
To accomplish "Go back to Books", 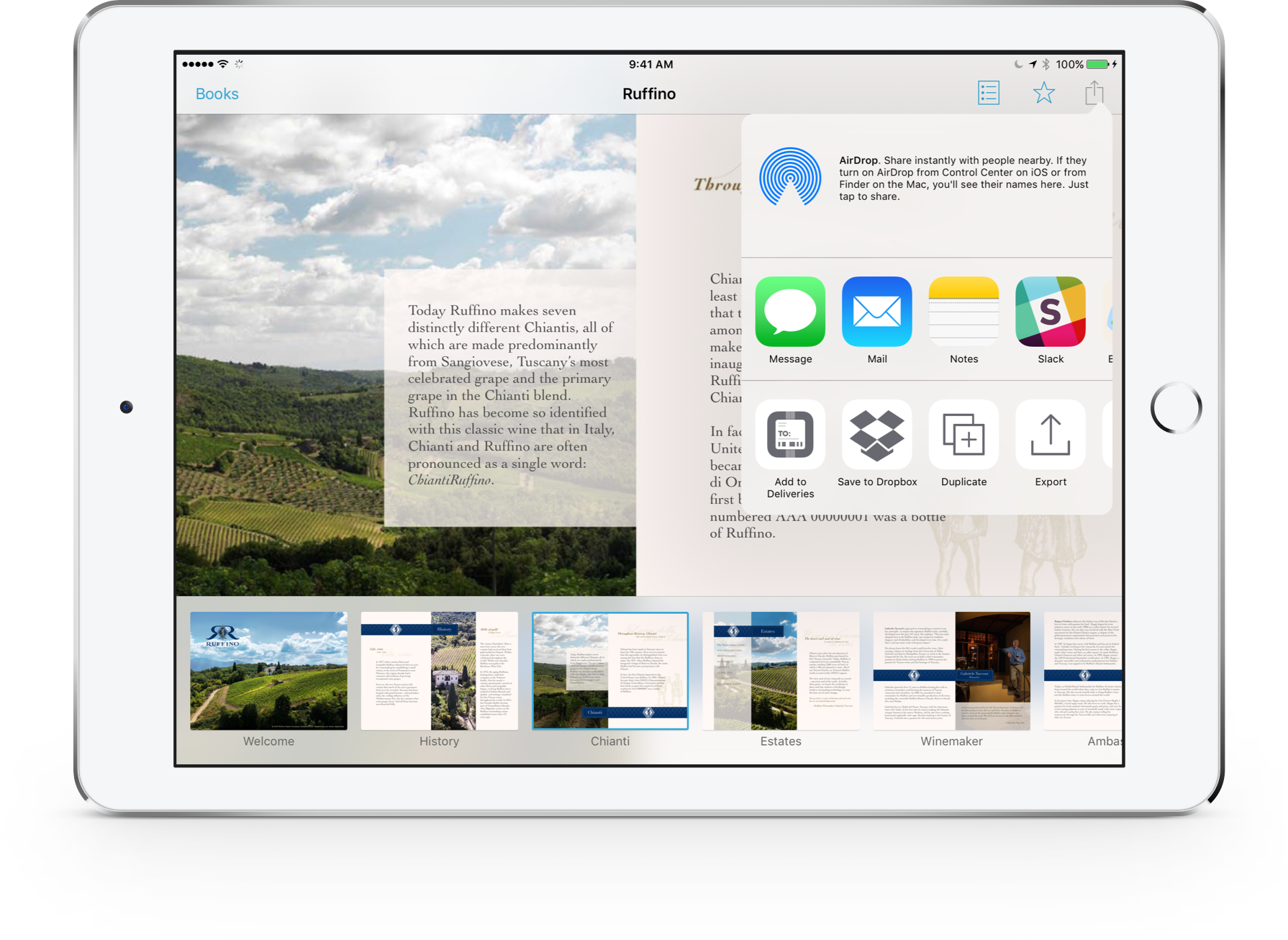I will pyautogui.click(x=217, y=94).
